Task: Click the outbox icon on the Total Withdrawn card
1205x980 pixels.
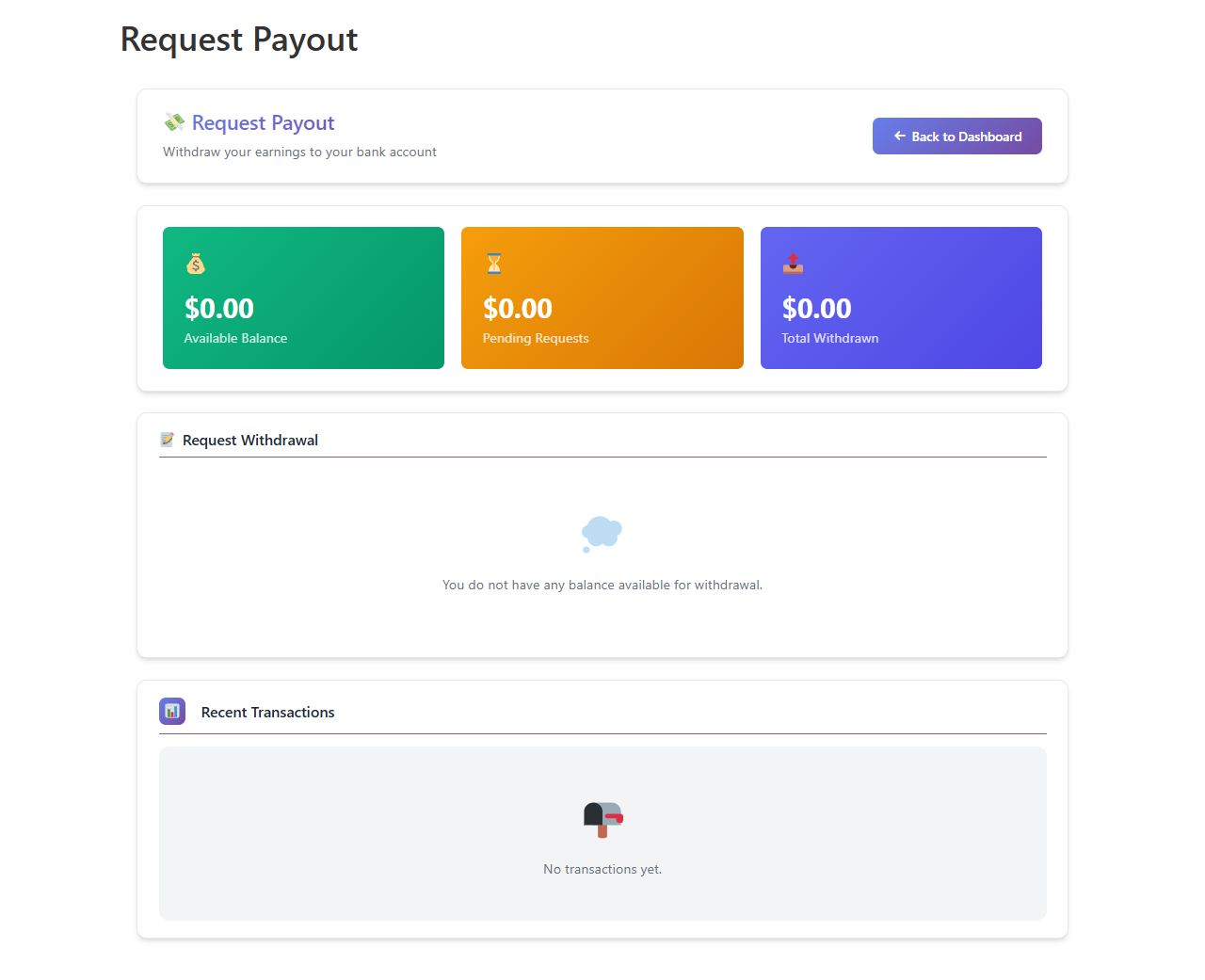Action: coord(793,264)
